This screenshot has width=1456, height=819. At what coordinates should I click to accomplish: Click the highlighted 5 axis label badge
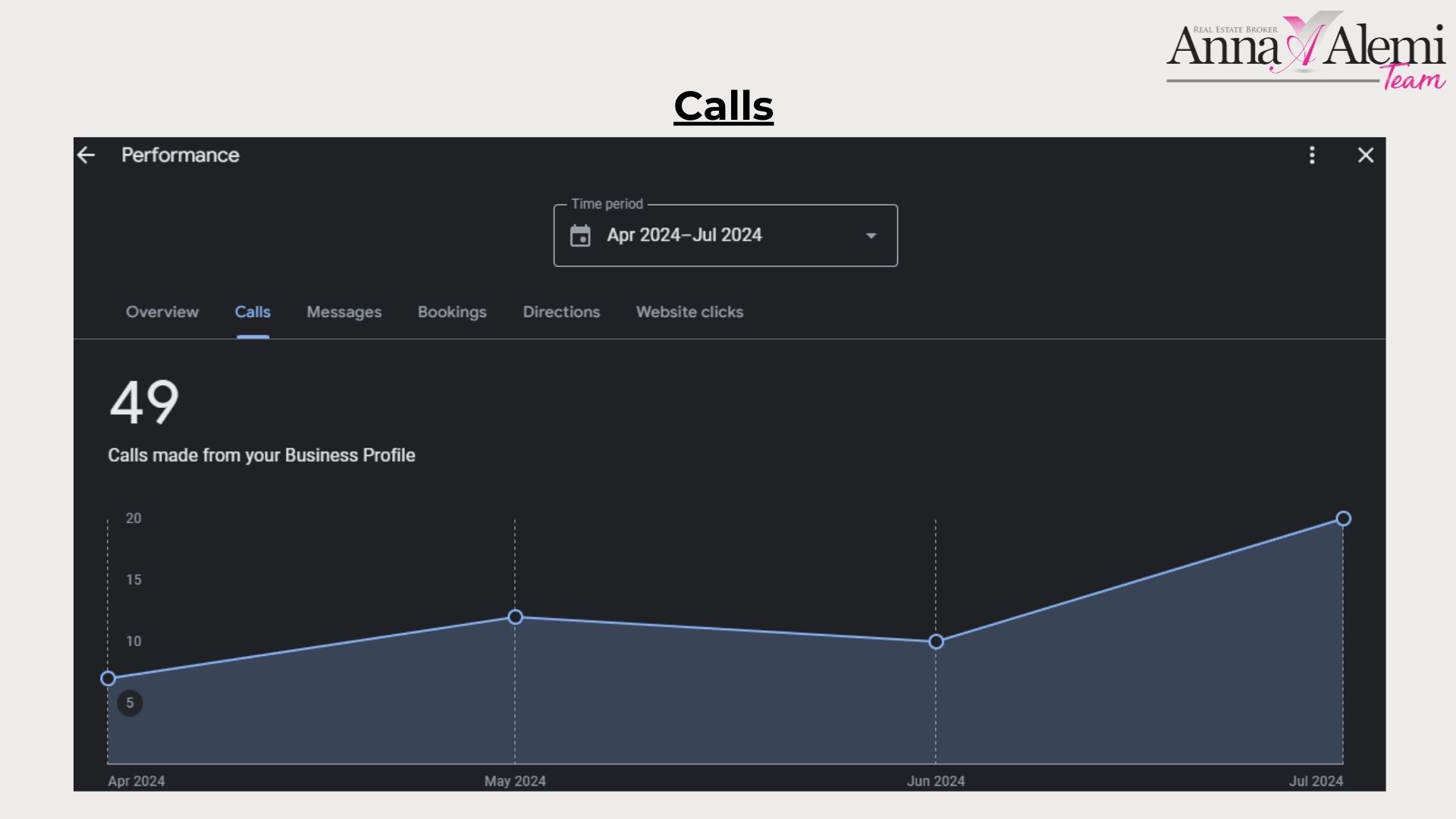click(x=130, y=703)
